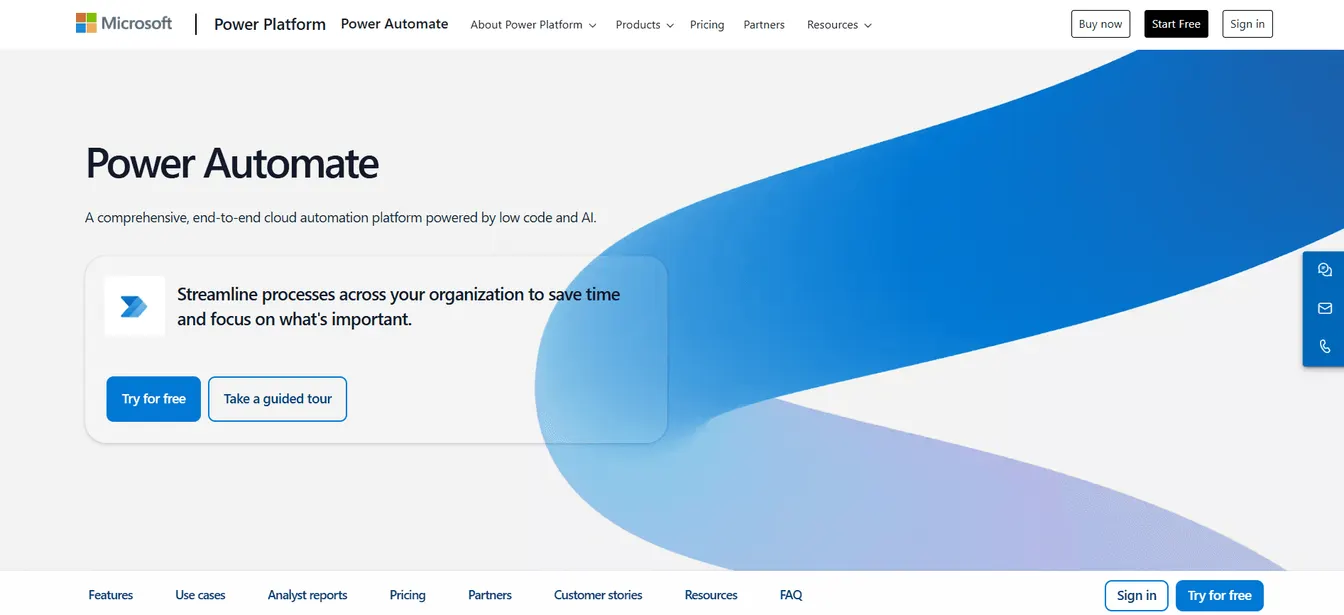Image resolution: width=1344 pixels, height=615 pixels.
Task: Click the Microsoft logo
Action: tap(124, 23)
